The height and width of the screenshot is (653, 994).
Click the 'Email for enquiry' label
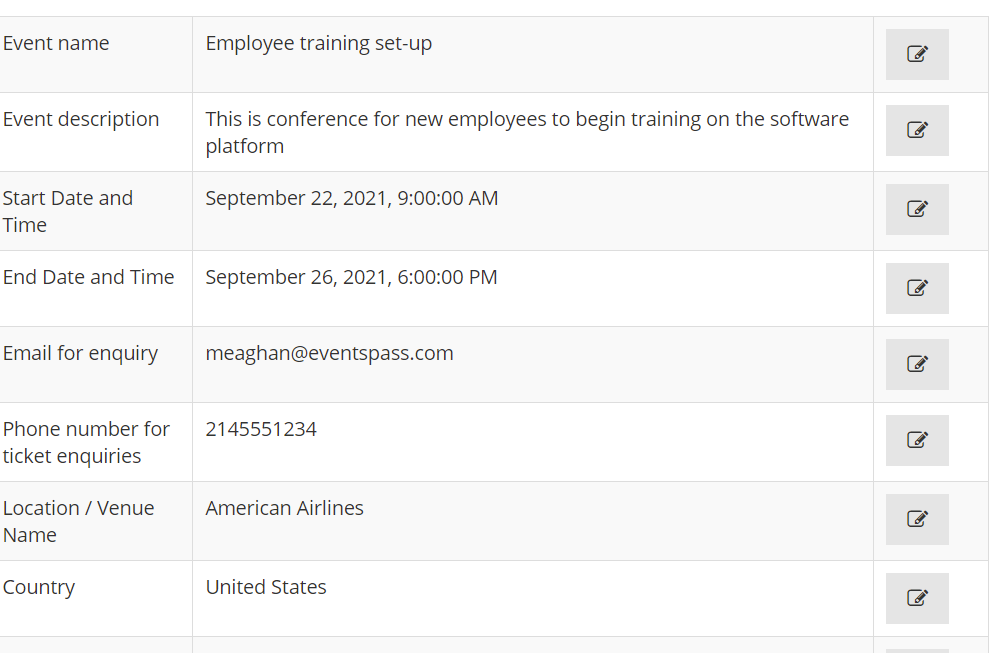(81, 354)
